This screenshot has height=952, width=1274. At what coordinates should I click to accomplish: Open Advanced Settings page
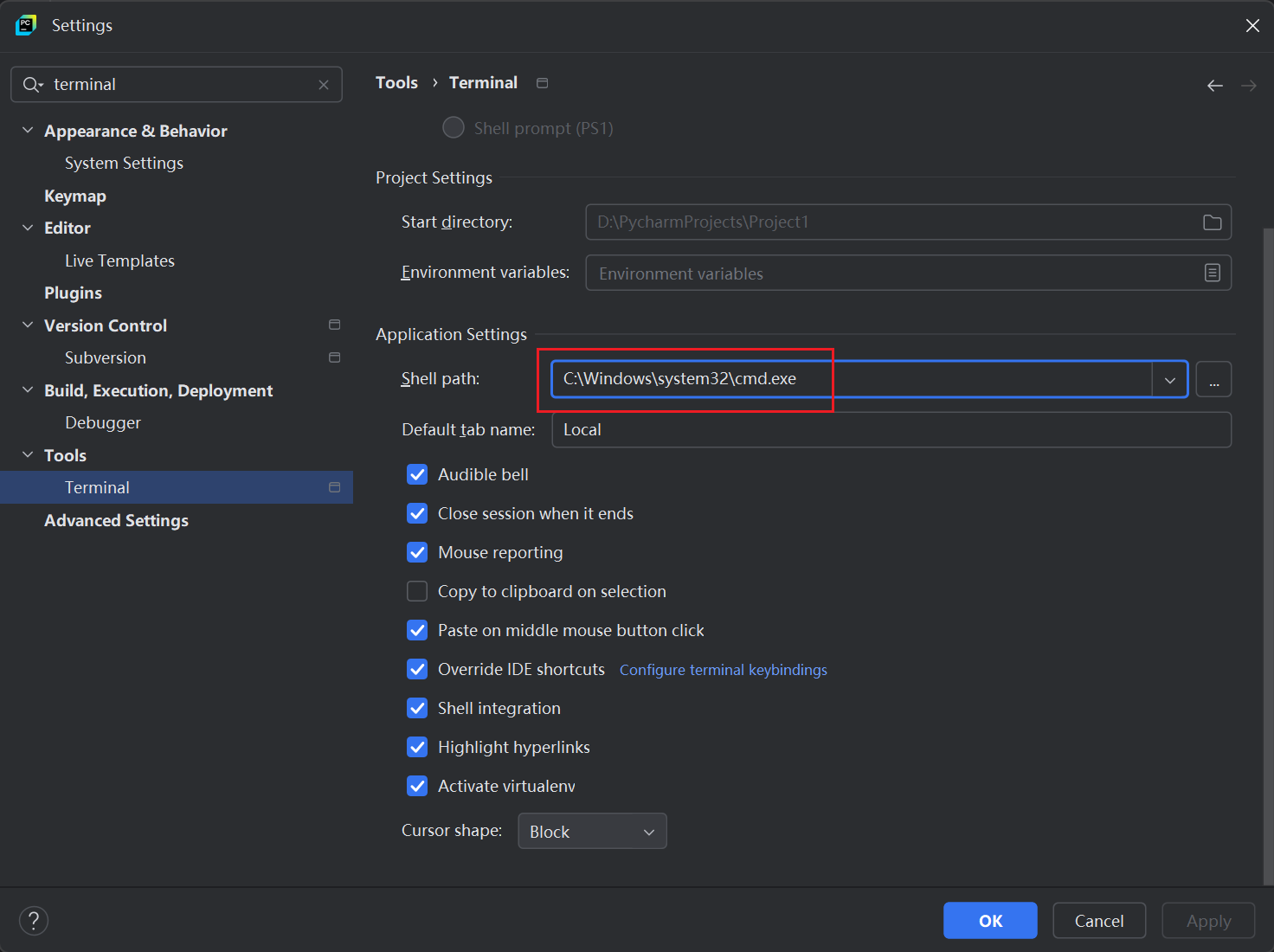(x=116, y=520)
